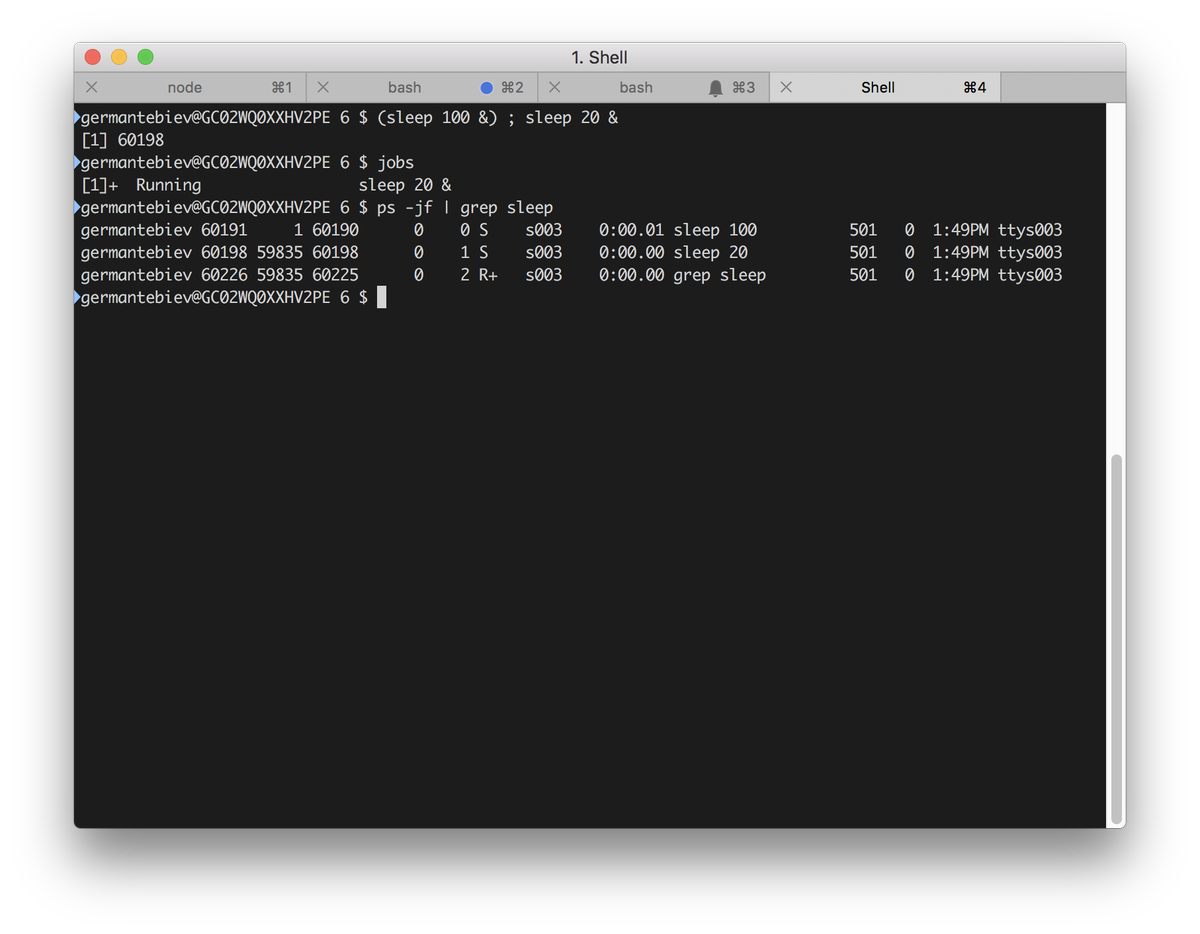Click 'sleep 100' in ps output
The width and height of the screenshot is (1200, 934).
point(715,230)
